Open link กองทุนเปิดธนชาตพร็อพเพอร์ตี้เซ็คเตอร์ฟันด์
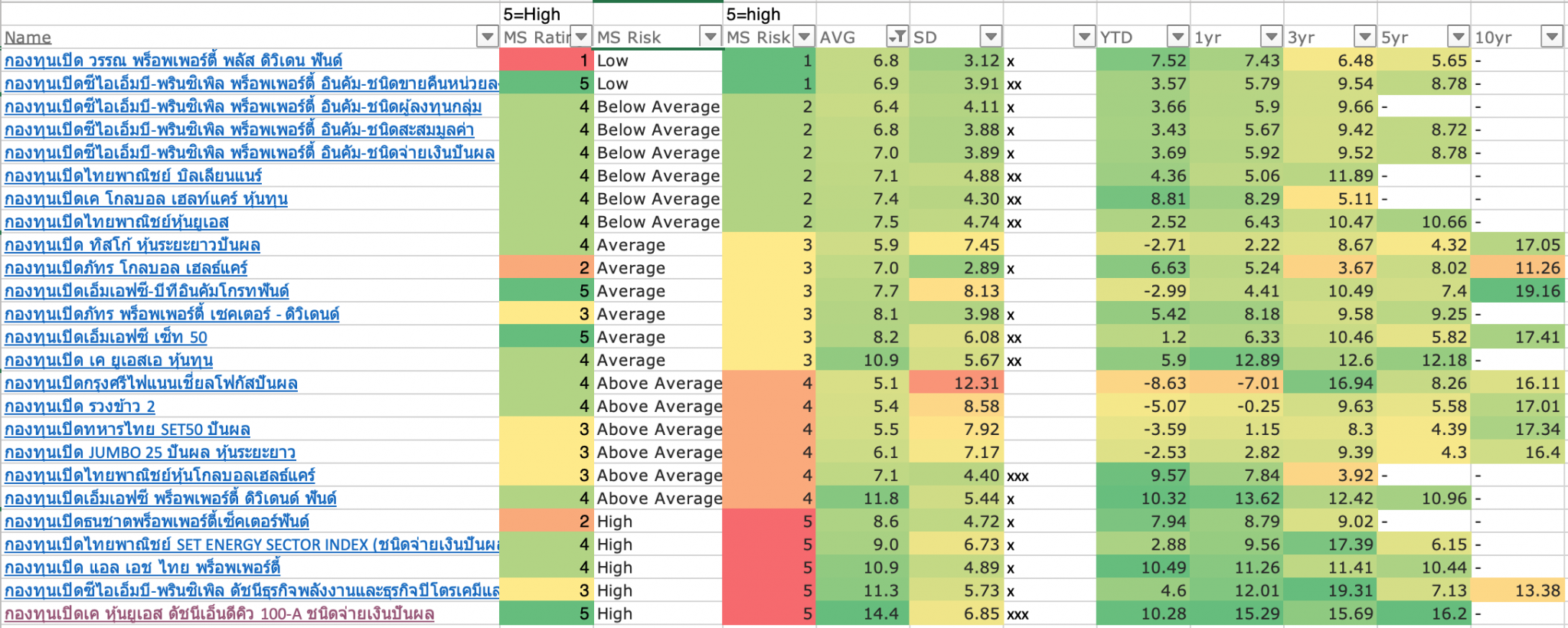1568x628 pixels. coord(157,521)
